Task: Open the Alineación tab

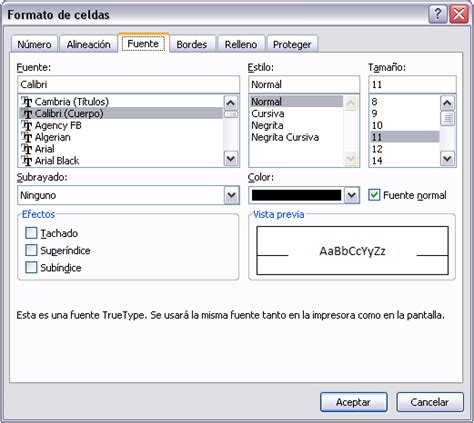Action: pyautogui.click(x=88, y=44)
